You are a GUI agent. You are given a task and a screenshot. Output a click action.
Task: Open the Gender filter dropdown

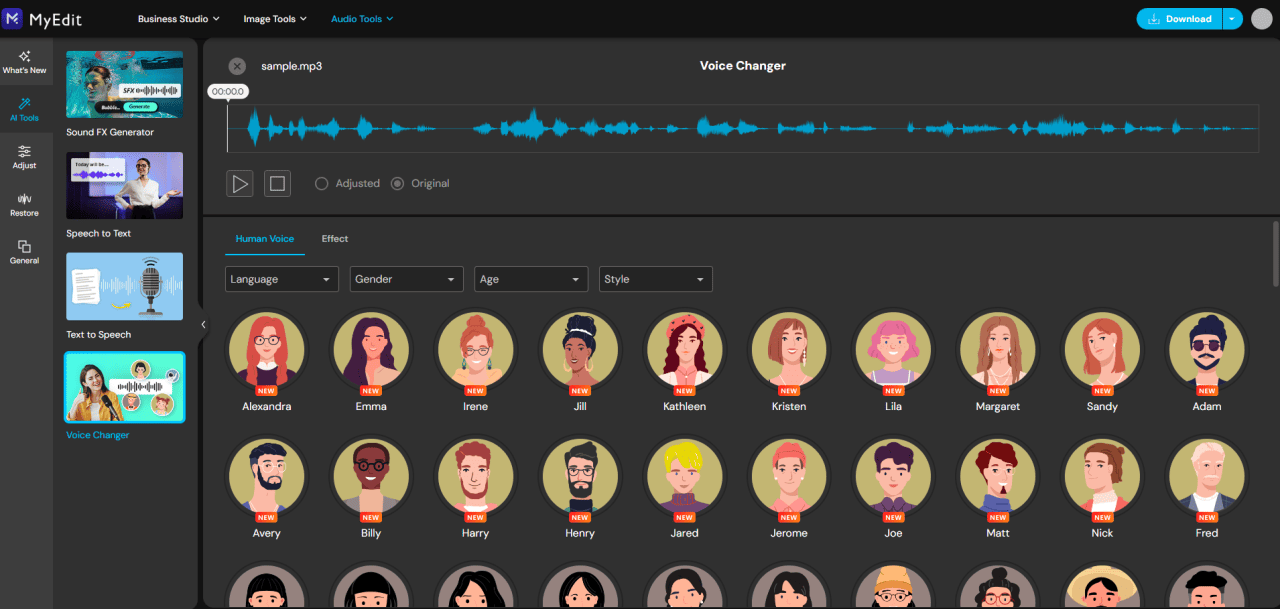pyautogui.click(x=407, y=279)
